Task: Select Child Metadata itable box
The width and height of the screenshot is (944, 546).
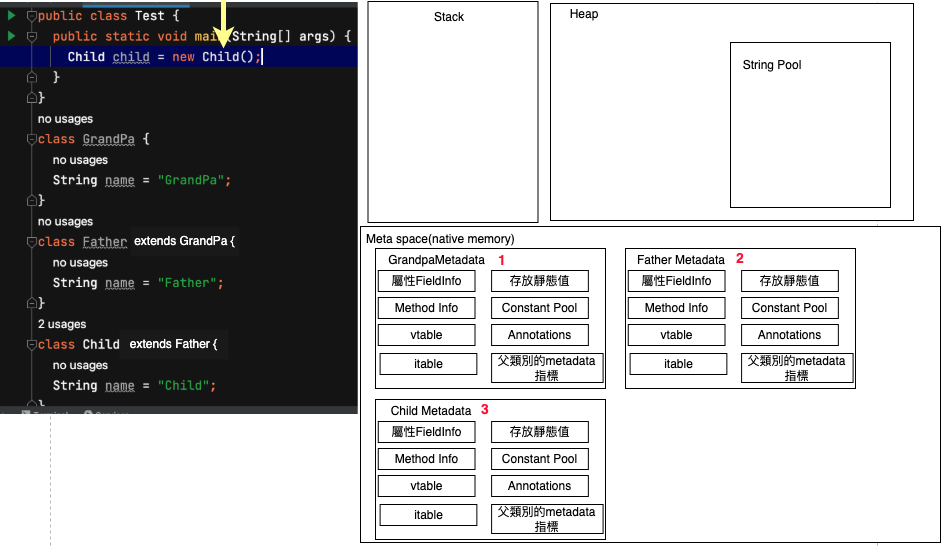Action: 428,515
